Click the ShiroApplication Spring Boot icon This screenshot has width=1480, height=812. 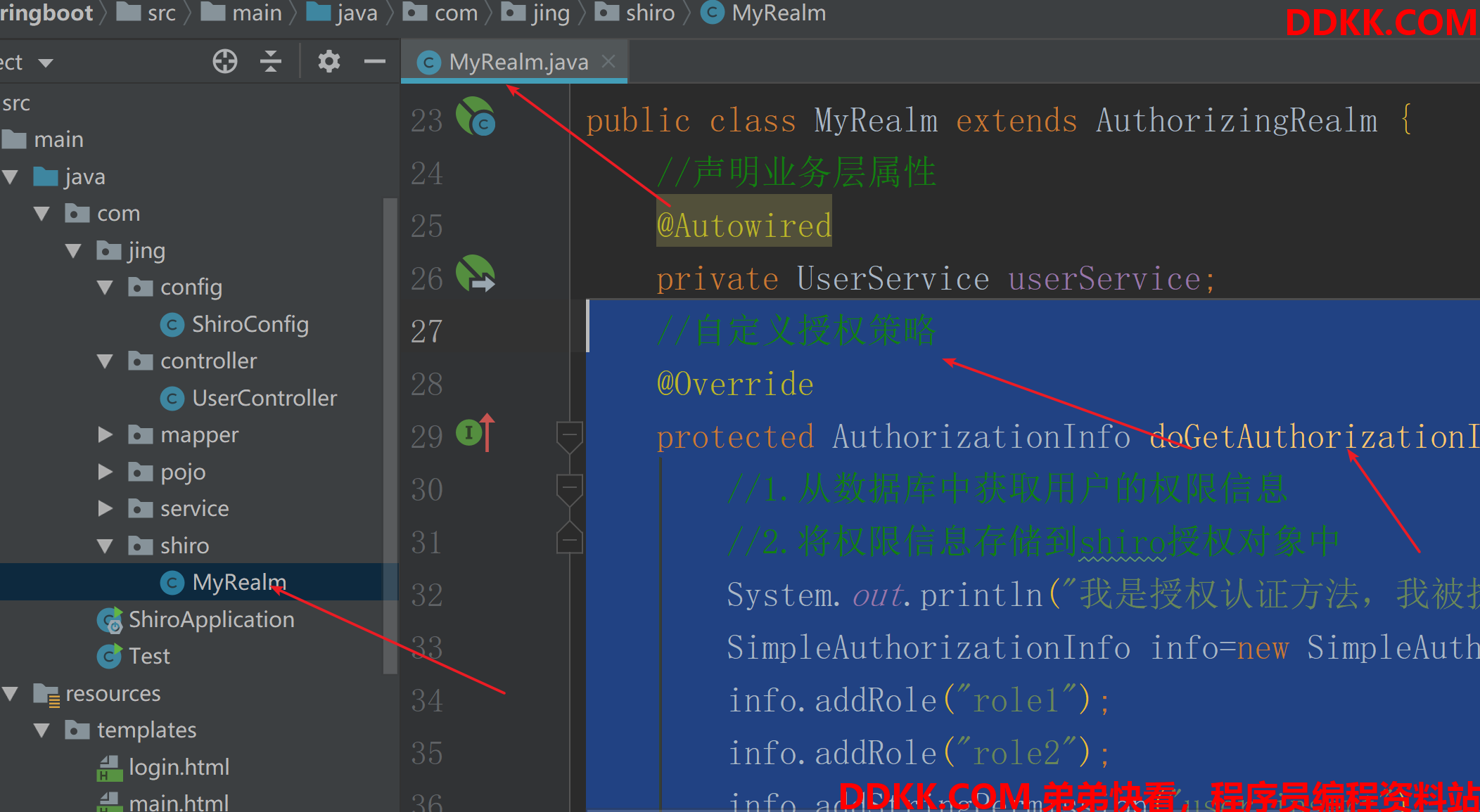pyautogui.click(x=110, y=620)
